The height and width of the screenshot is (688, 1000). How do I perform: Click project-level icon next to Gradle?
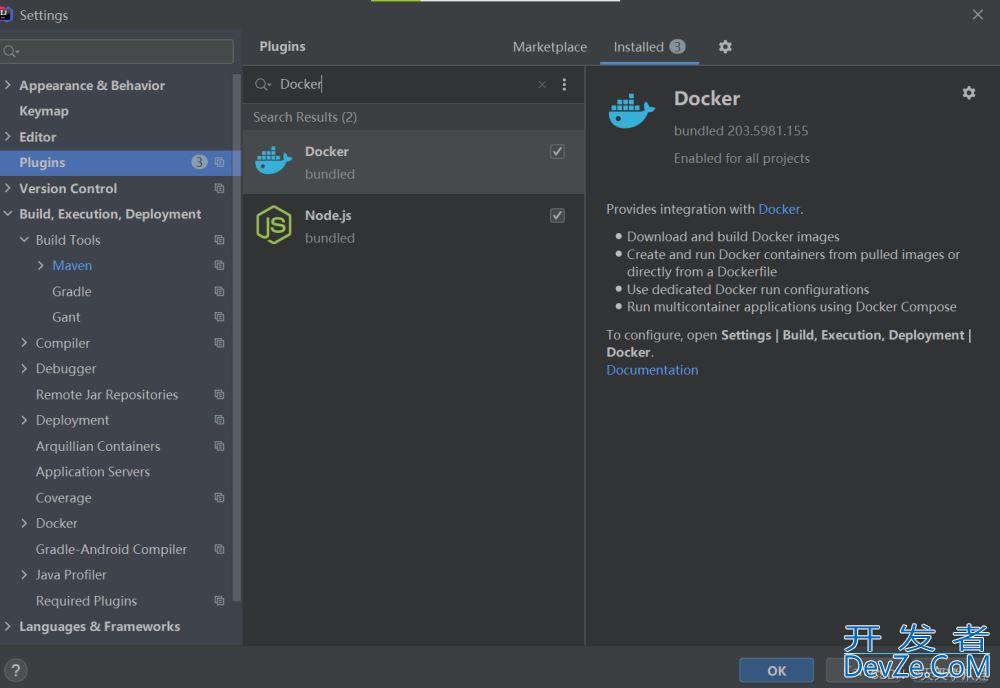(219, 291)
